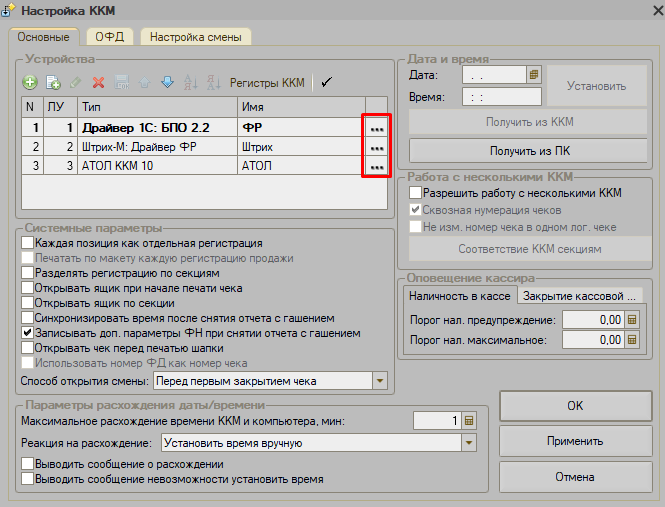The image size is (665, 507).
Task: Open the Настройка смены tab
Action: coord(196,37)
